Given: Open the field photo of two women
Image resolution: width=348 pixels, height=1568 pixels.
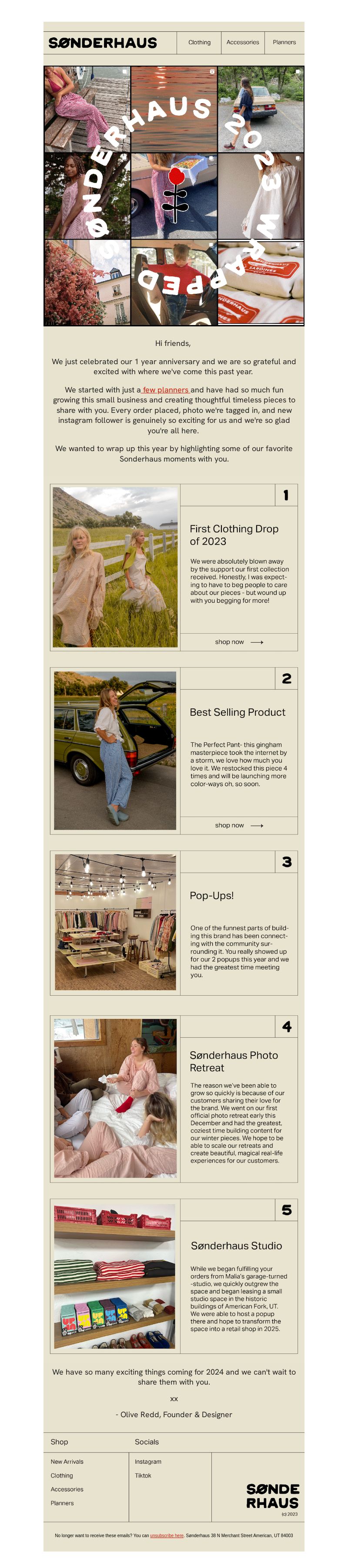Looking at the screenshot, I should [x=115, y=567].
